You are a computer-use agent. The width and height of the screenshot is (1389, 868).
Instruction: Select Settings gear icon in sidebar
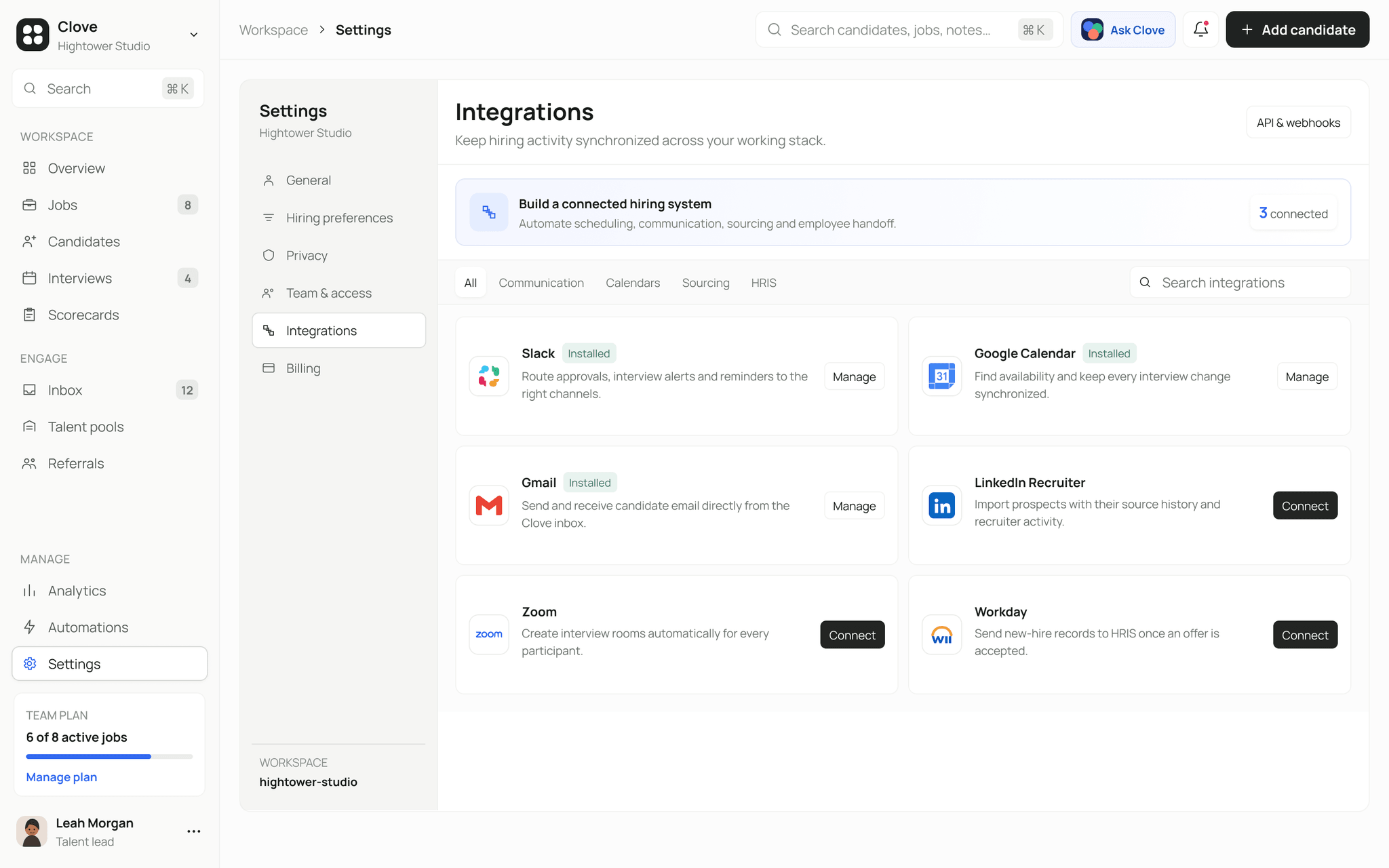(30, 664)
